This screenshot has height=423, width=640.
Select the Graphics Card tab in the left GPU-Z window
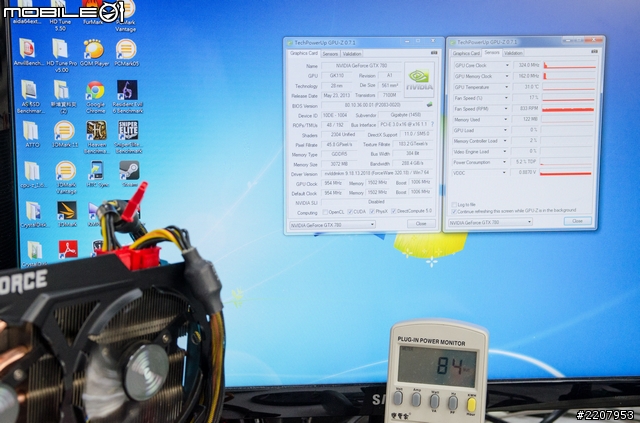point(304,53)
